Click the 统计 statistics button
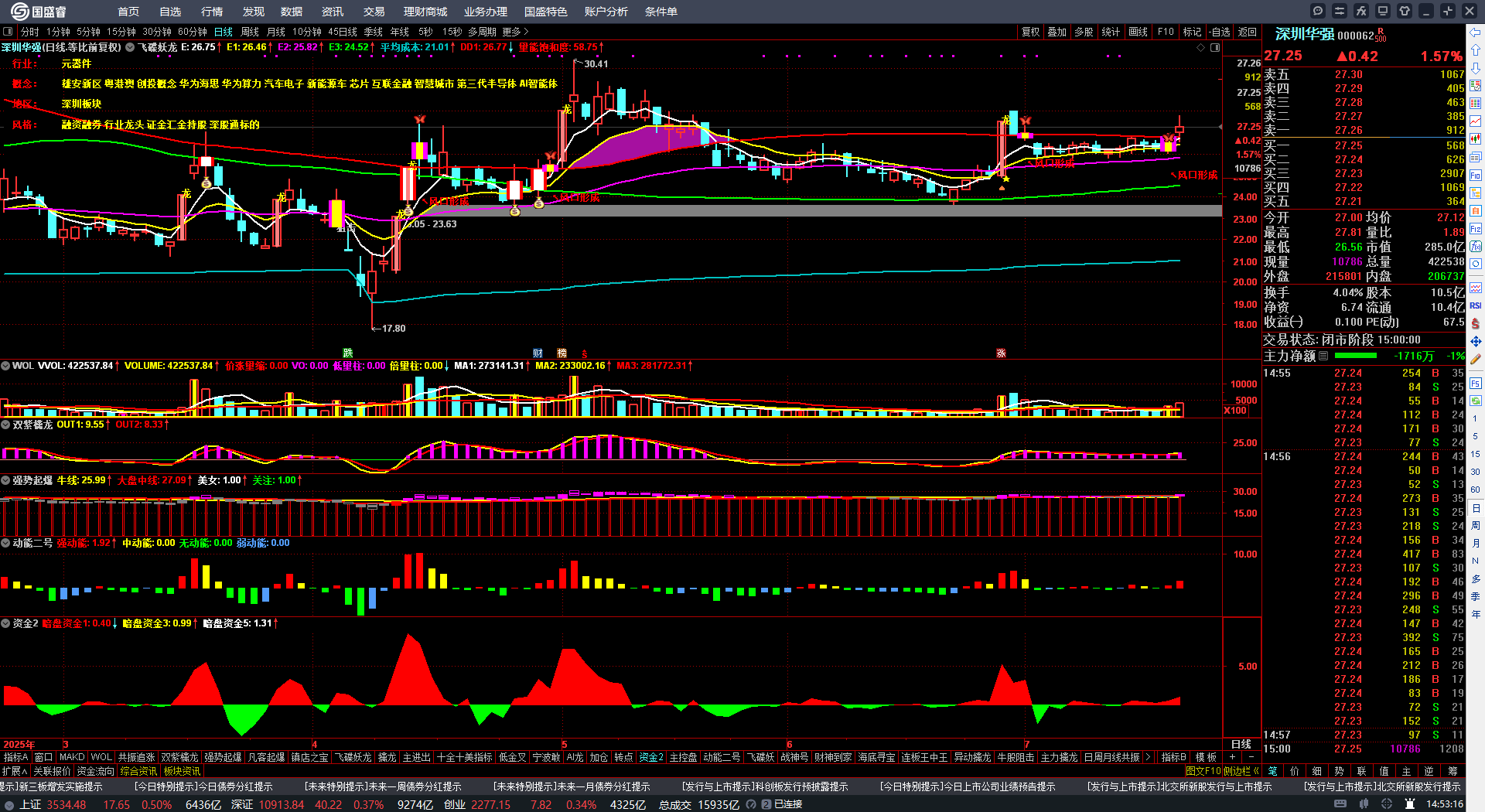The height and width of the screenshot is (812, 1485). coord(1111,32)
